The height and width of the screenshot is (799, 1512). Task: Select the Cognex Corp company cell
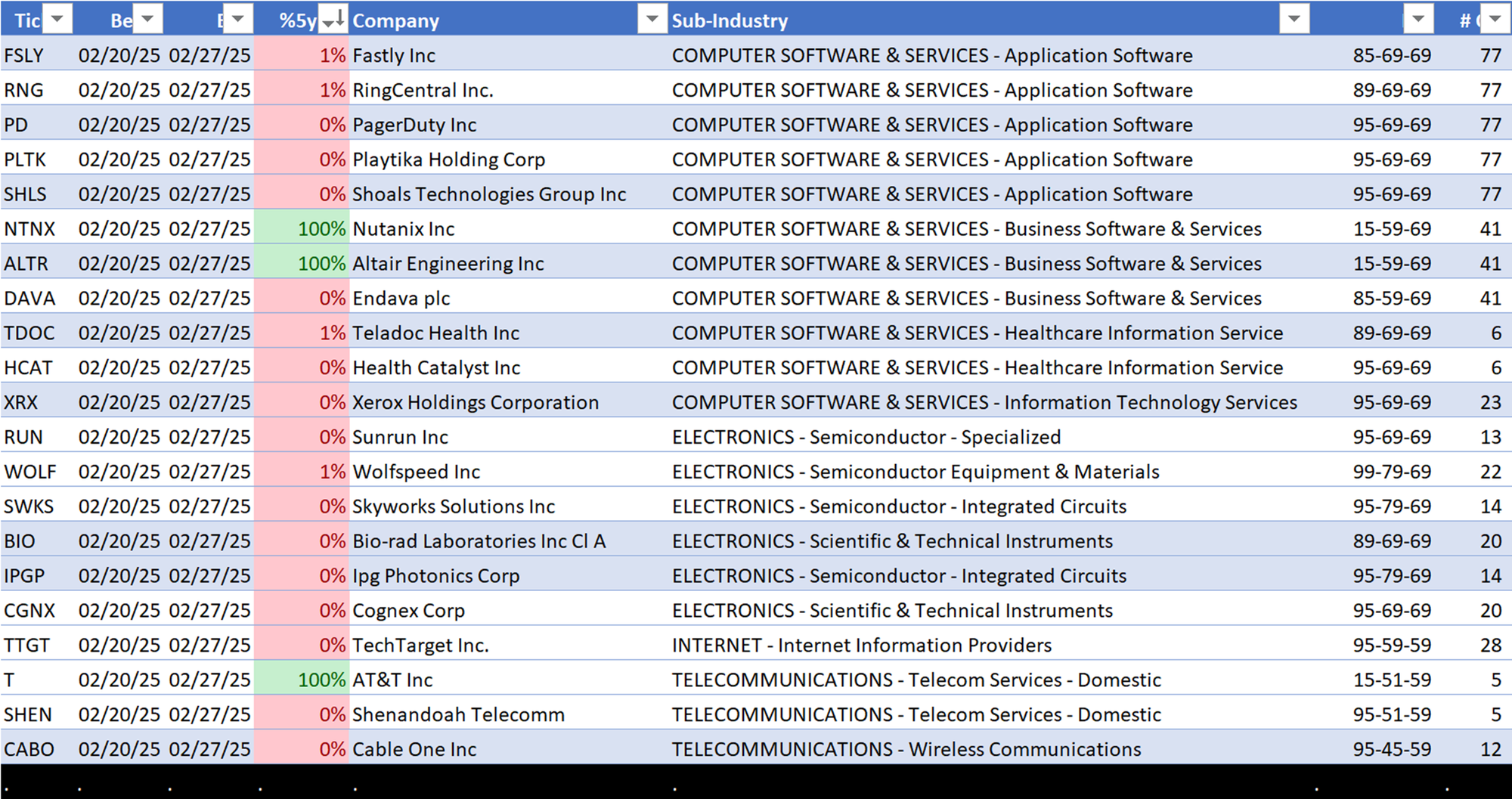pyautogui.click(x=509, y=611)
